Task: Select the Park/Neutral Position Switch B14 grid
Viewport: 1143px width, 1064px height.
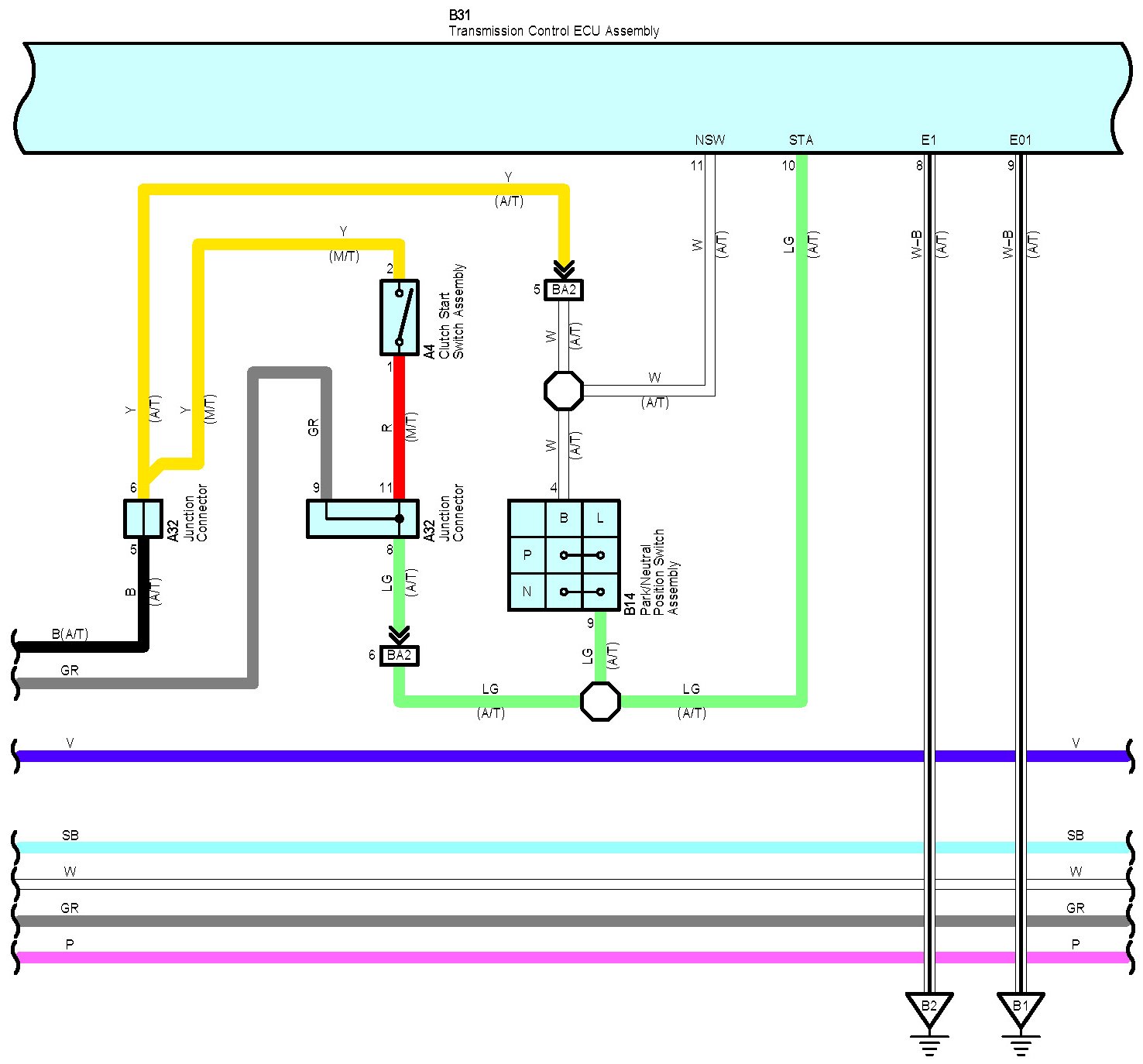Action: coord(564,555)
